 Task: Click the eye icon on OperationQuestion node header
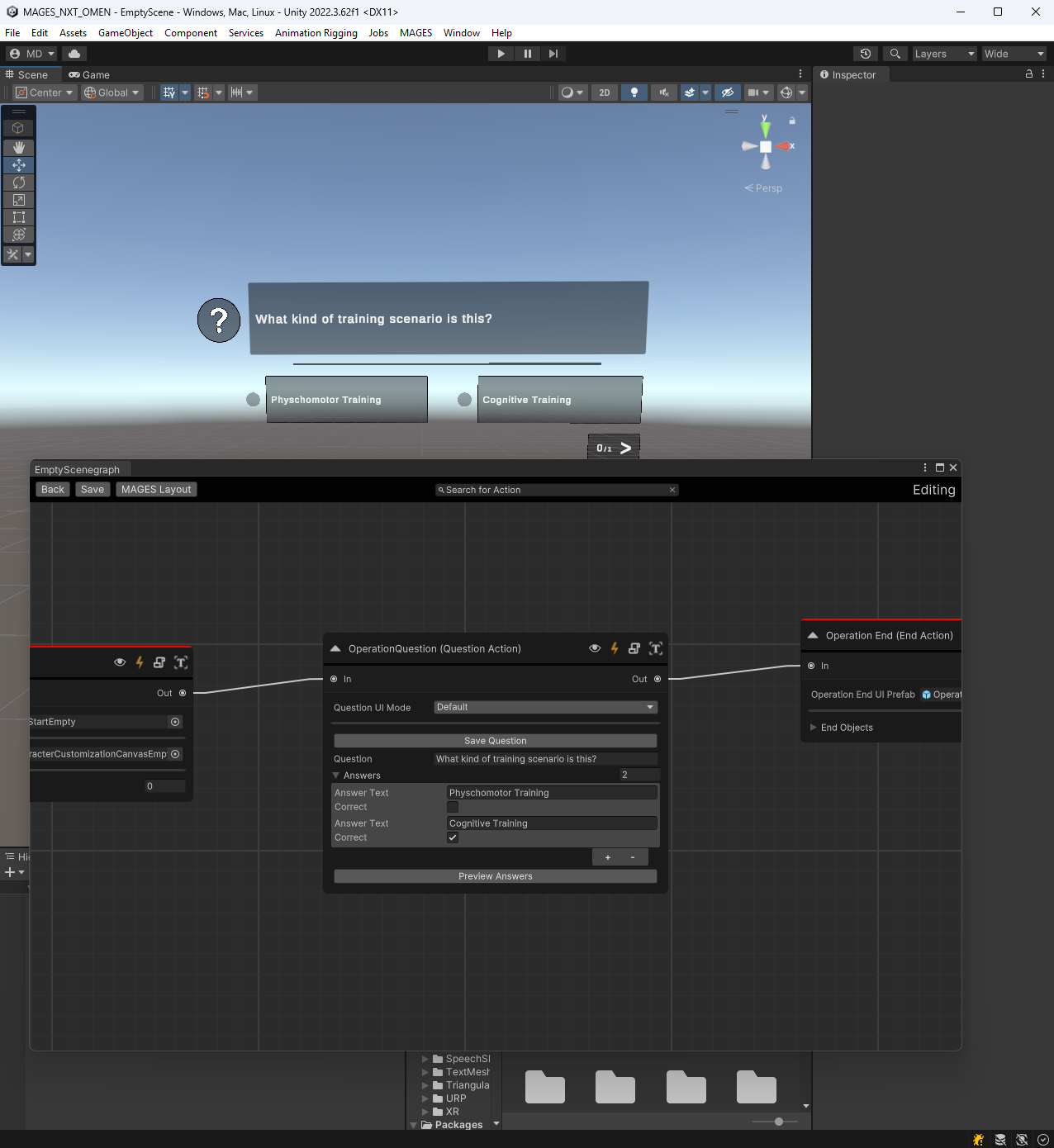point(595,648)
